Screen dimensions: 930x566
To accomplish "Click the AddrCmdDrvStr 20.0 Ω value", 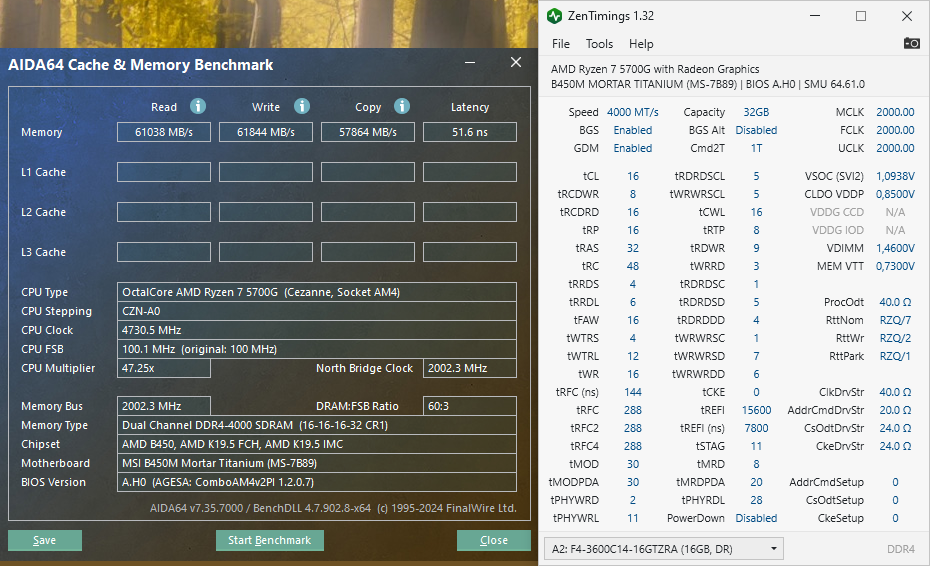I will (895, 410).
